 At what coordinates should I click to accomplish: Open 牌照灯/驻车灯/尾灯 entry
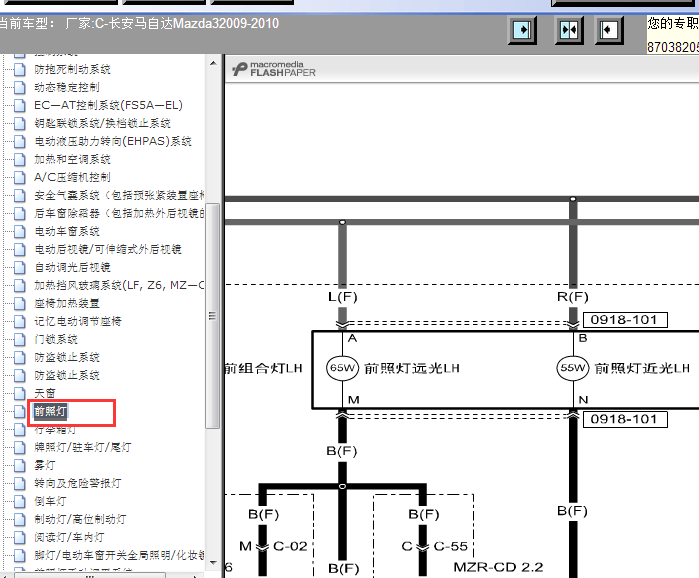(83, 447)
